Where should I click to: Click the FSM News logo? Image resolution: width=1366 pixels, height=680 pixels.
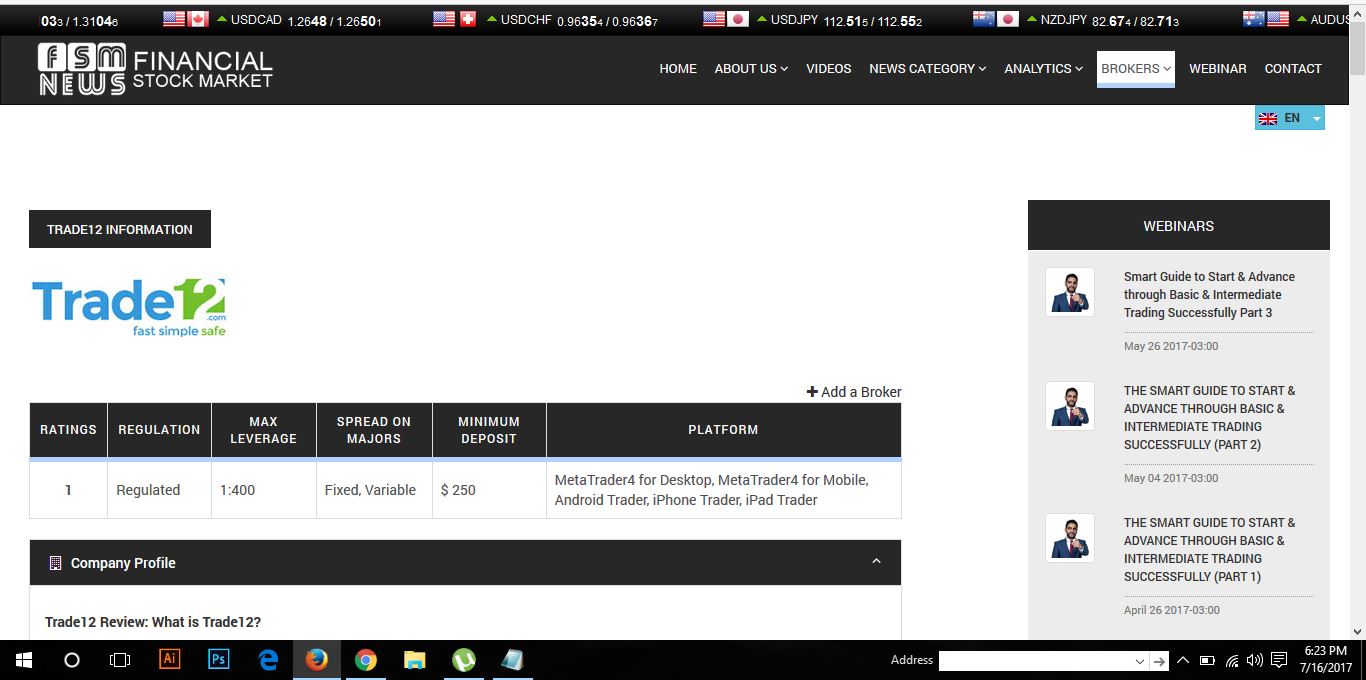(x=155, y=69)
